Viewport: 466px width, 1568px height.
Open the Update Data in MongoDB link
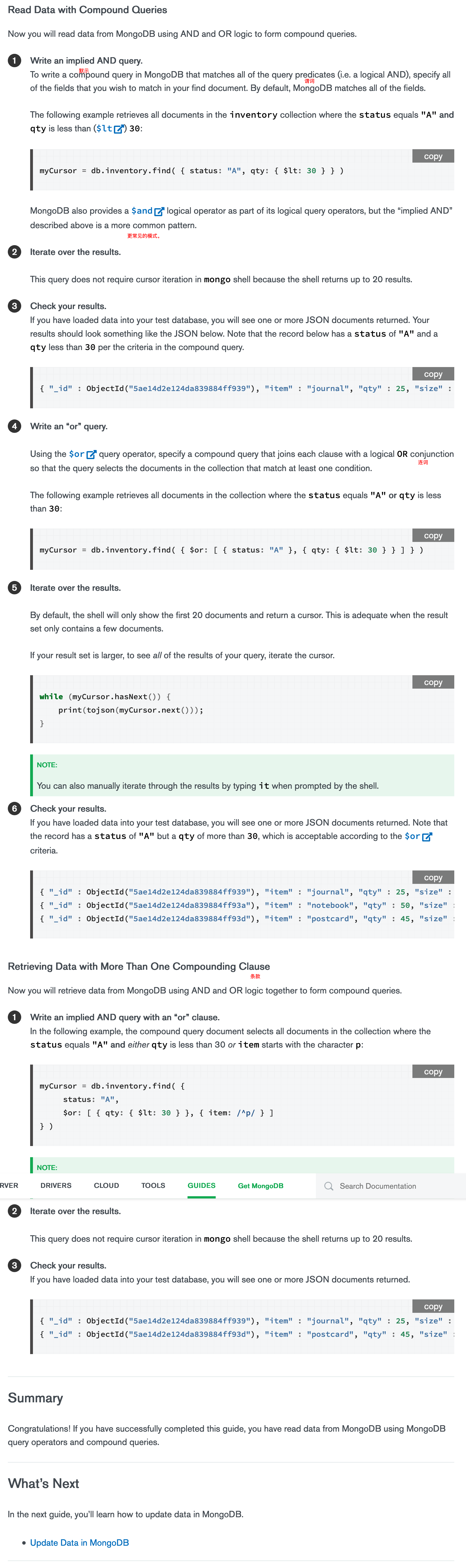(x=79, y=1542)
